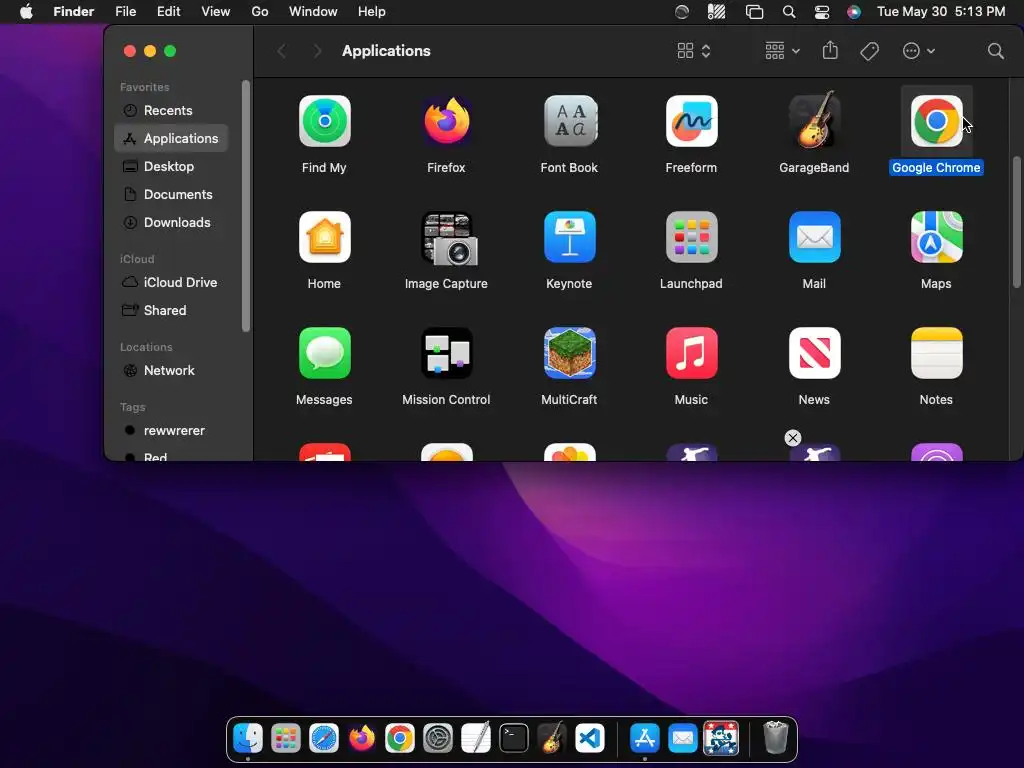
Task: Open the Group By dropdown
Action: pyautogui.click(x=782, y=51)
